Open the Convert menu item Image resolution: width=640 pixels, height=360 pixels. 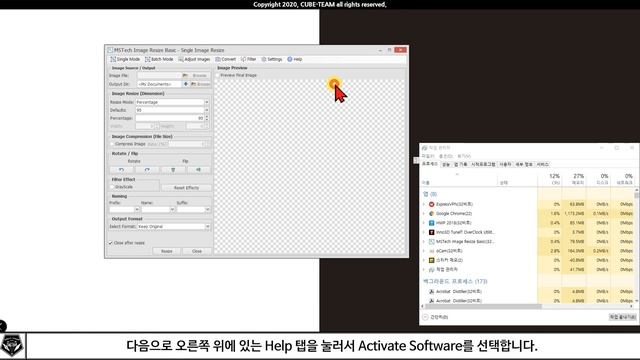[x=226, y=59]
